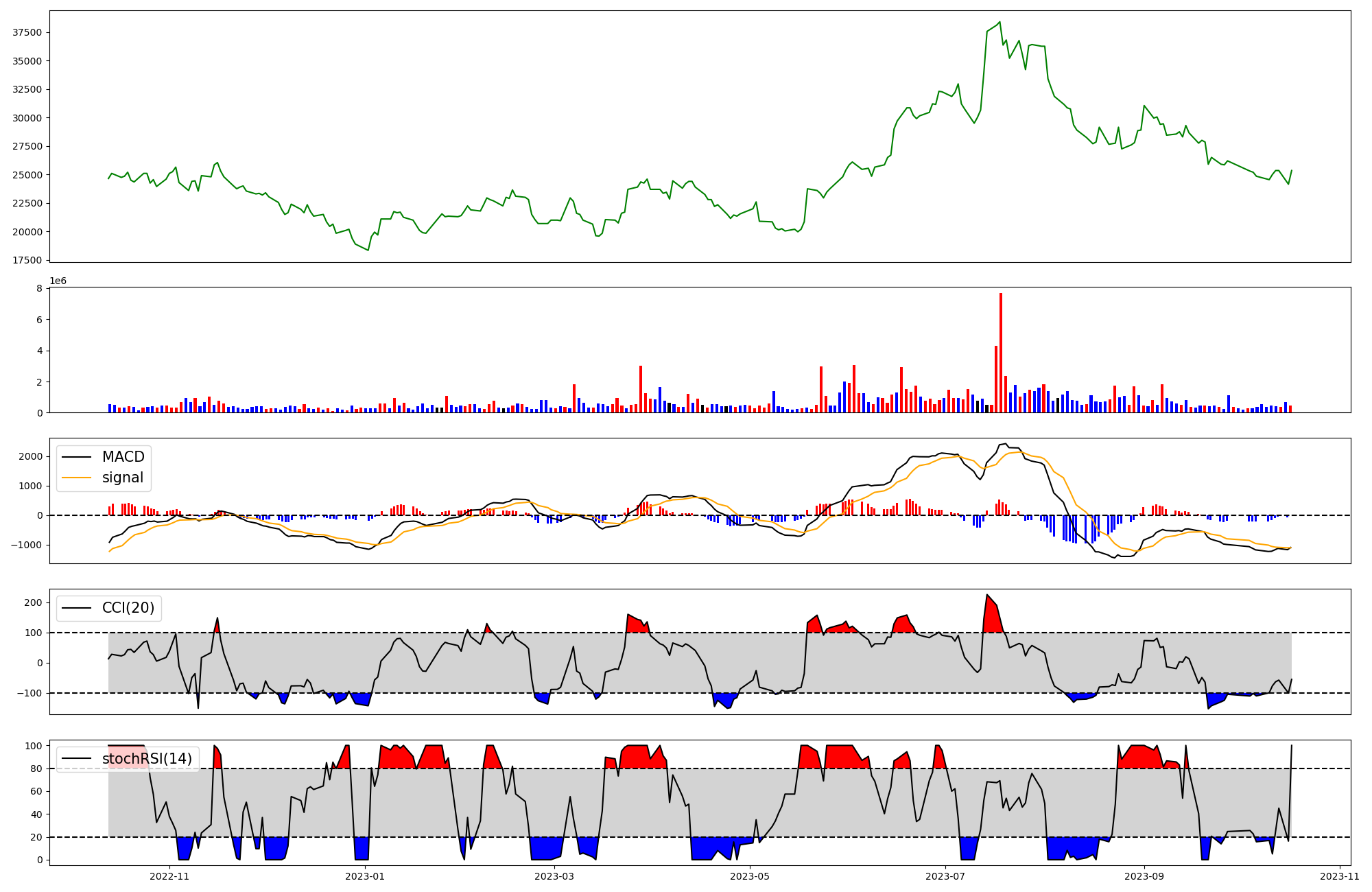1372x892 pixels.
Task: Click the MACD legend label
Action: tap(123, 457)
